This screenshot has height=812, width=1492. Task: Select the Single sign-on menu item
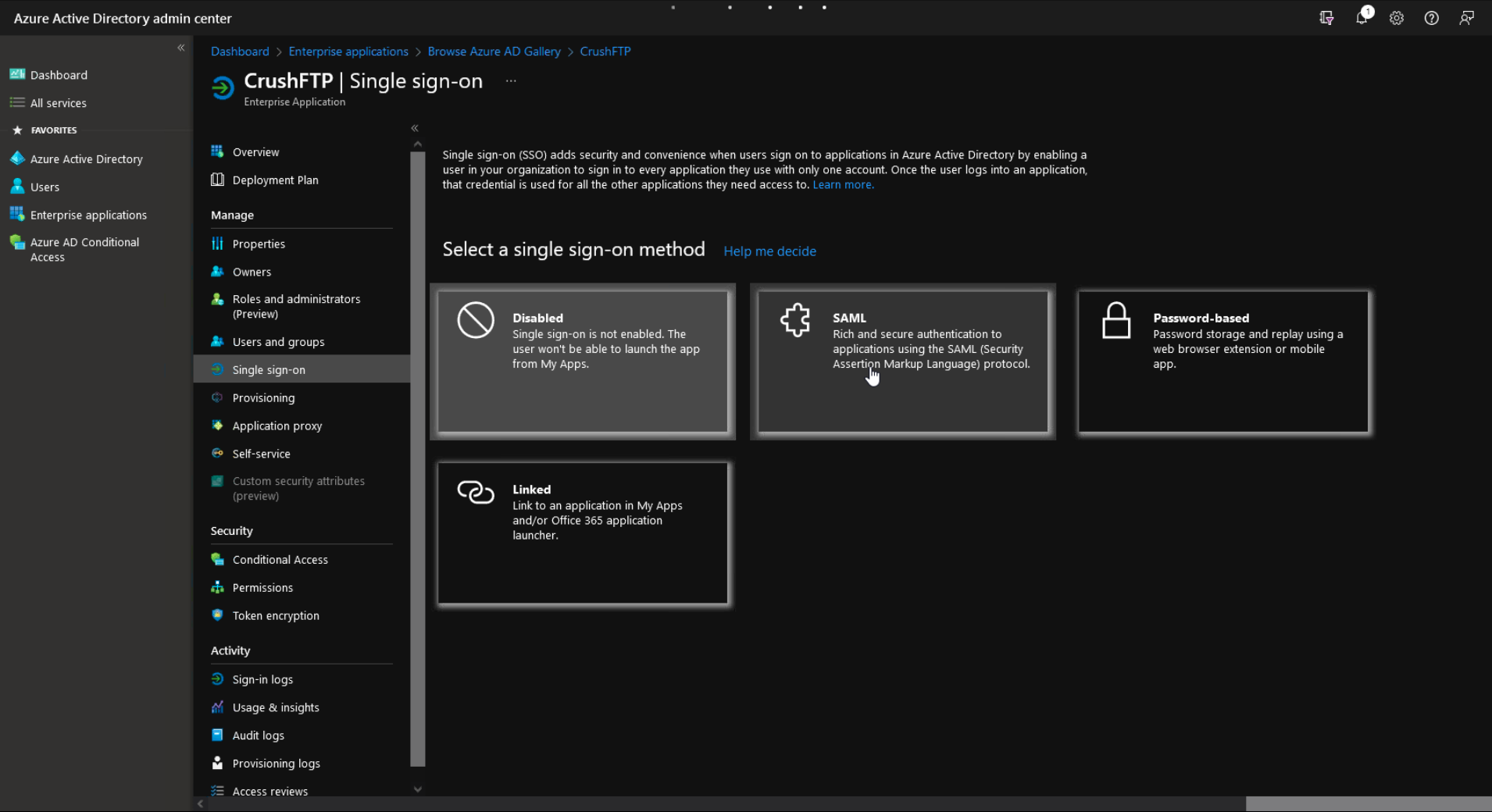coord(302,369)
